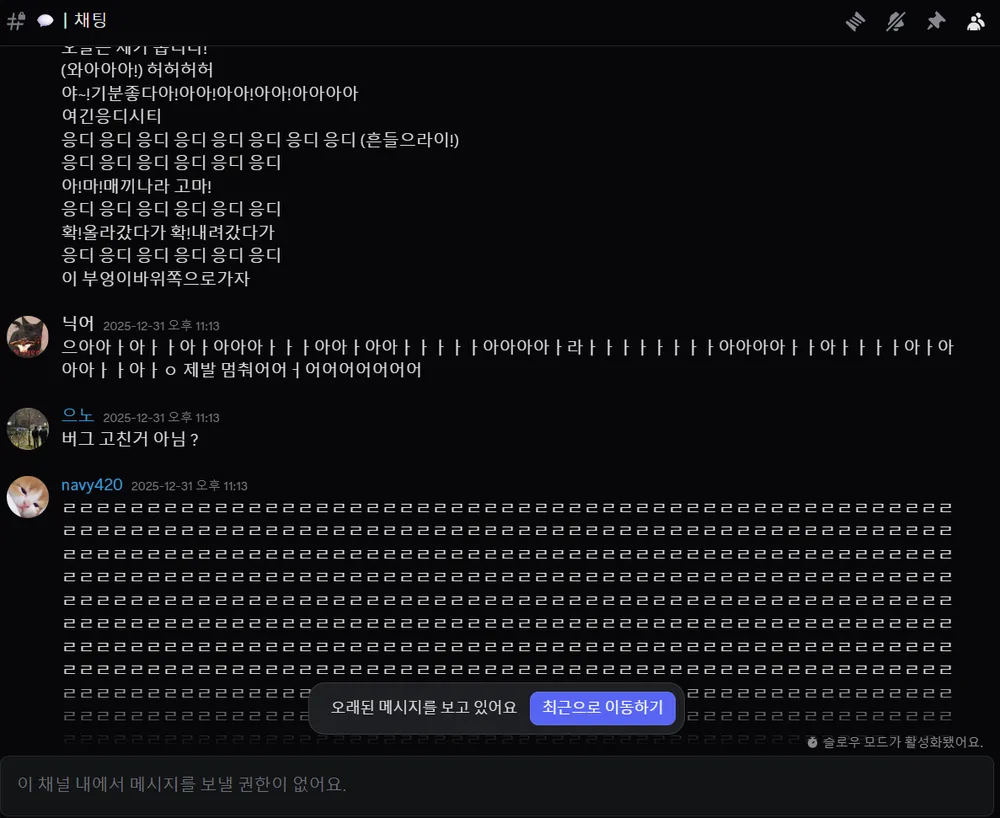This screenshot has width=1000, height=818.
Task: Click the username navy420
Action: pyautogui.click(x=91, y=484)
